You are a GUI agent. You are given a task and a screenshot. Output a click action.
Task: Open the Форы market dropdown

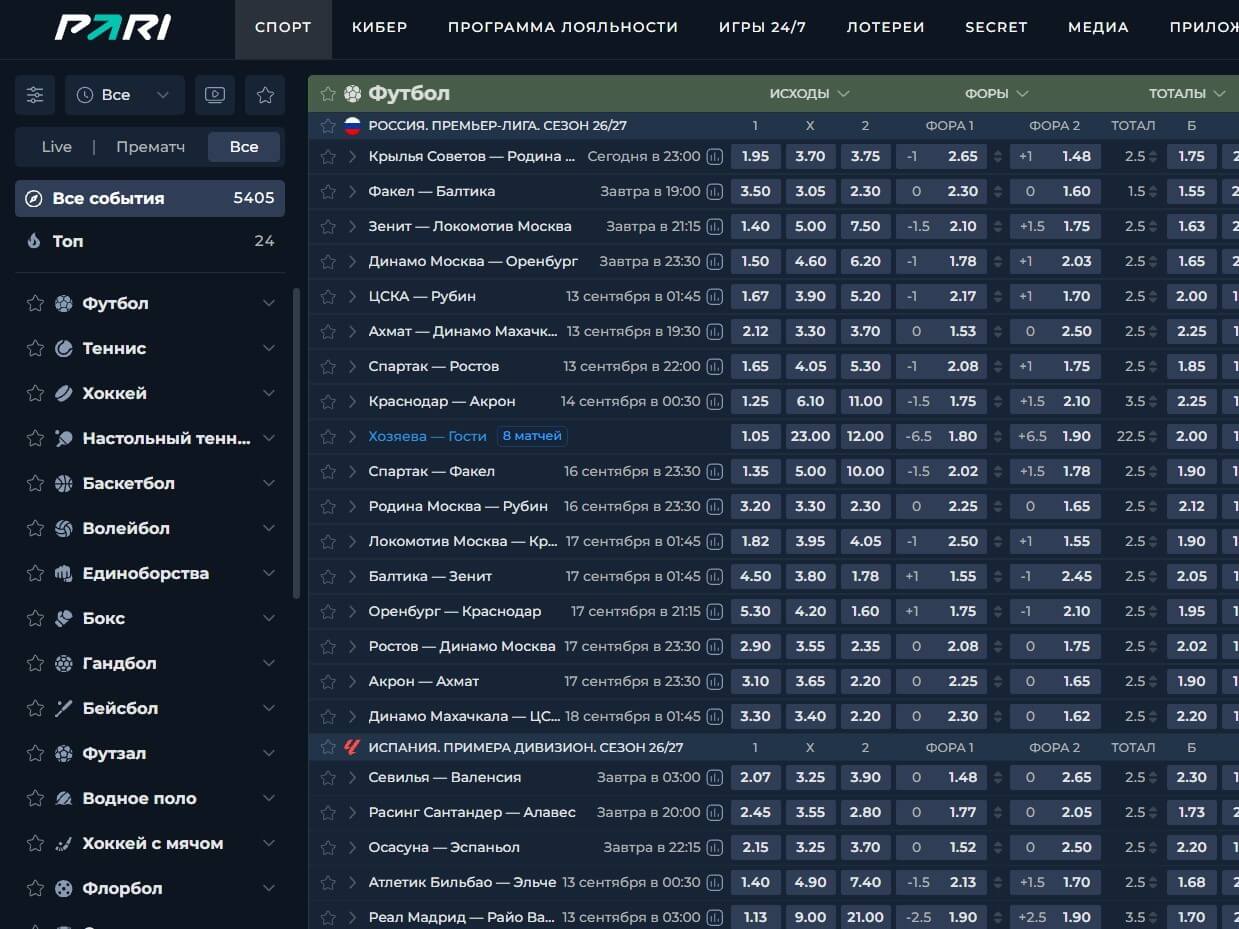pos(996,93)
